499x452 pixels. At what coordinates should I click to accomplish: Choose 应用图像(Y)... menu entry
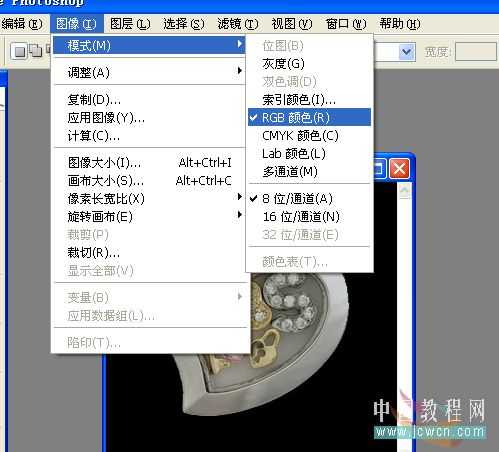click(149, 118)
